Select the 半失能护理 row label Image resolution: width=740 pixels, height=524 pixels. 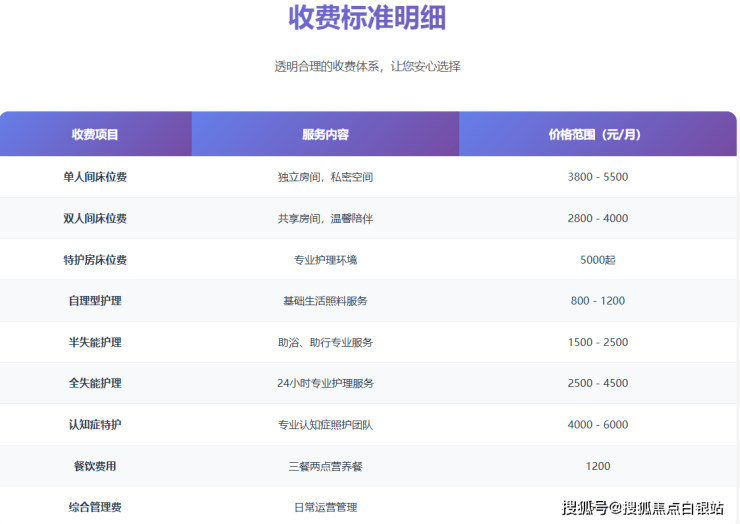point(95,342)
